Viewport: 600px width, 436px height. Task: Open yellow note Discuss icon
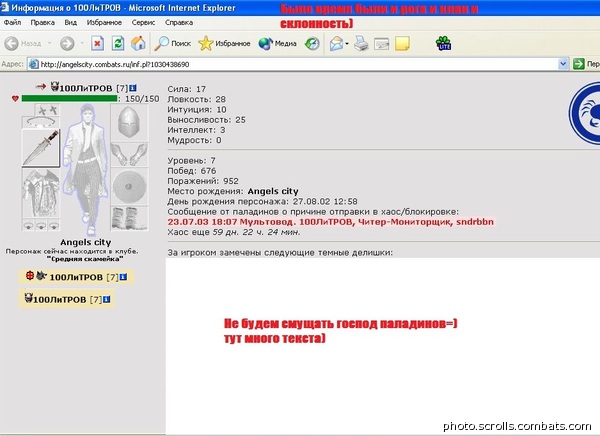pos(402,43)
